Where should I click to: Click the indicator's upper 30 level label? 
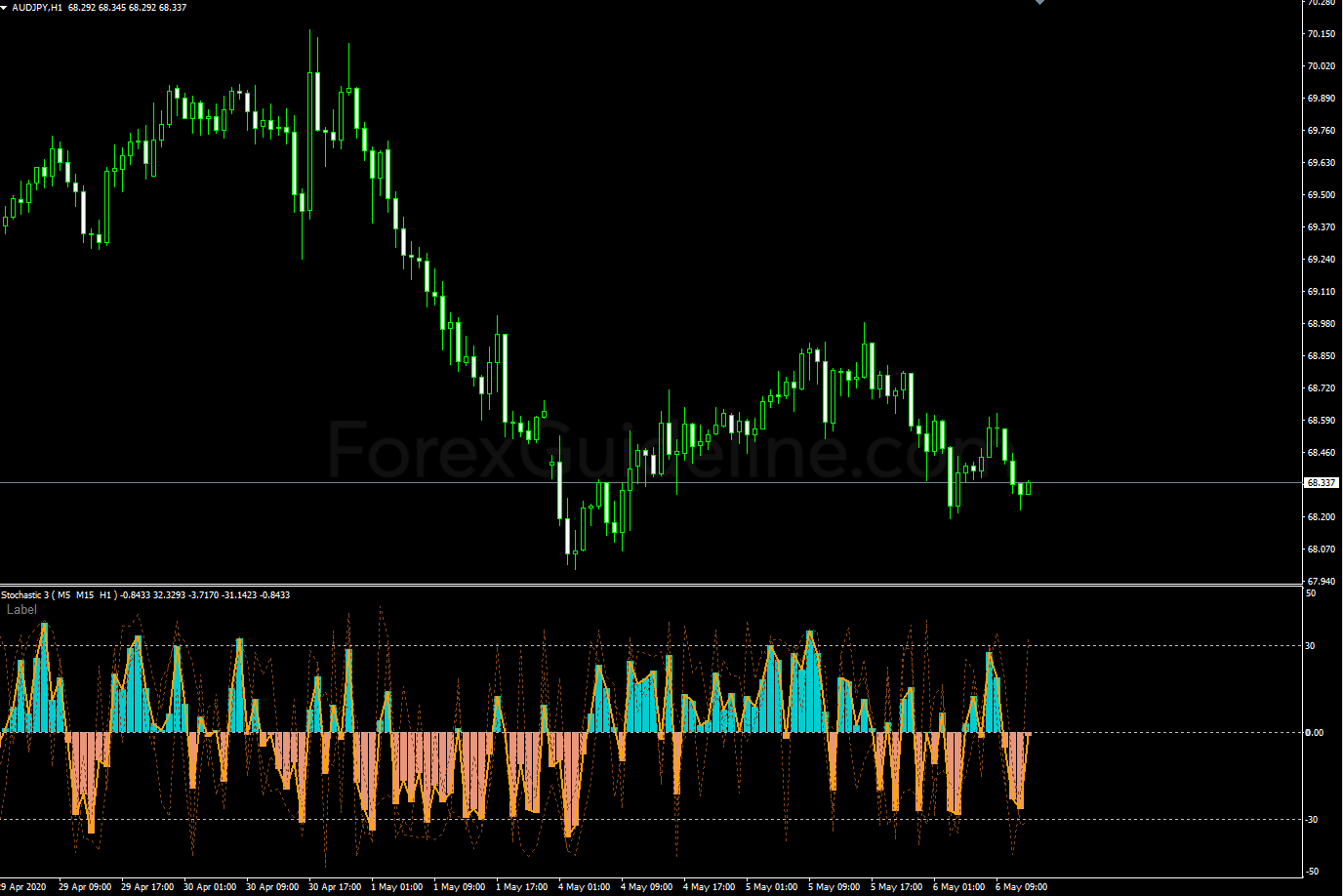point(1311,646)
